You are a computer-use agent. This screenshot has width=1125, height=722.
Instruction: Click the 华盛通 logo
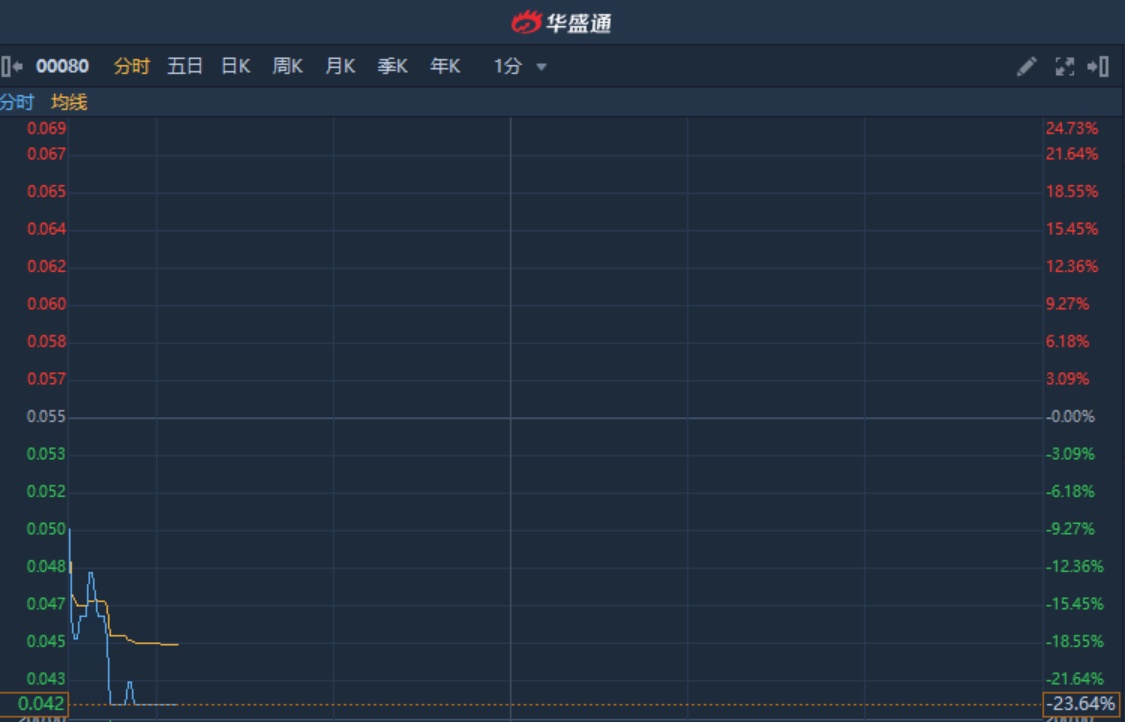561,22
